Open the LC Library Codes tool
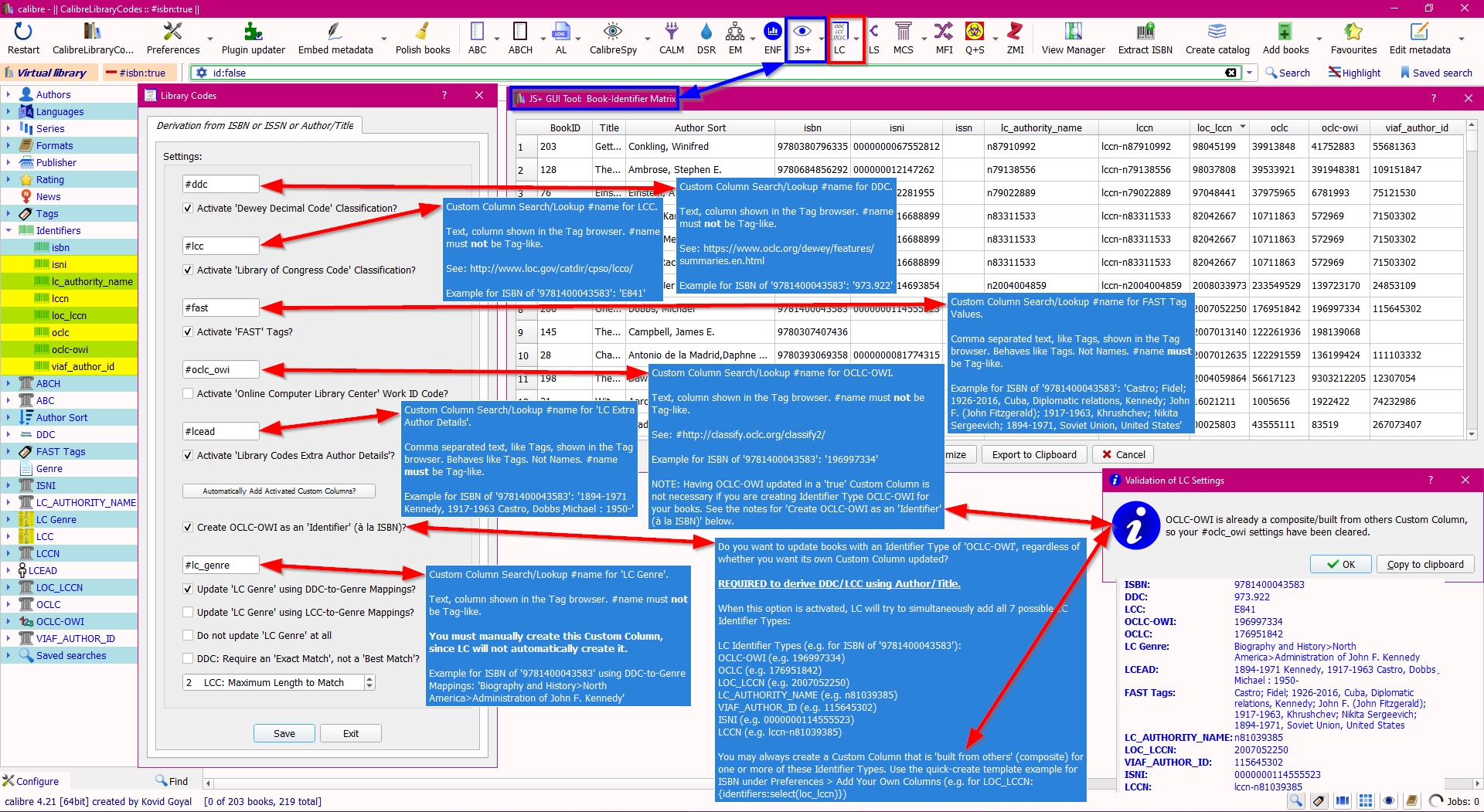Viewport: 1484px width, 812px height. [x=840, y=32]
